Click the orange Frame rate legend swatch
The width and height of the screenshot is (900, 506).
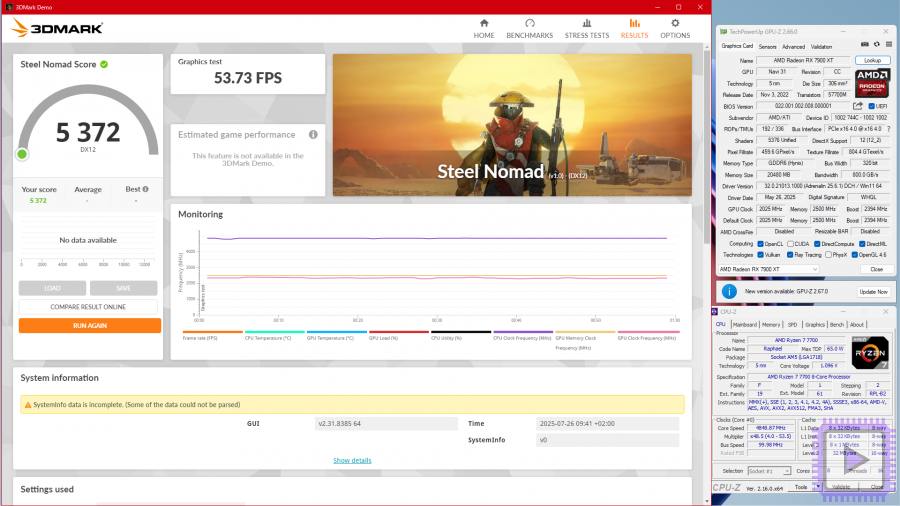(x=212, y=332)
